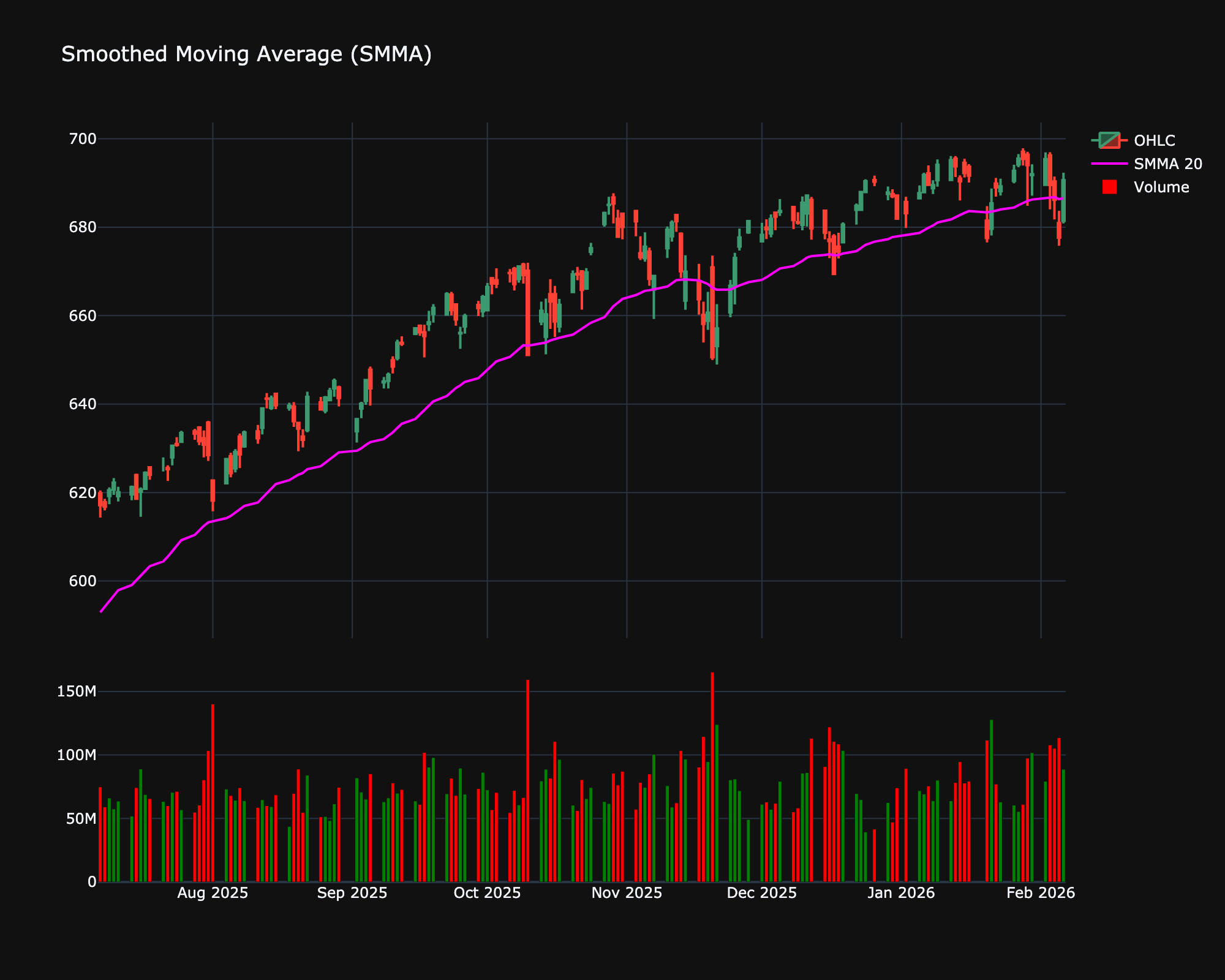The width and height of the screenshot is (1225, 980).
Task: Click the OHLC candlestick legend icon
Action: click(1109, 141)
